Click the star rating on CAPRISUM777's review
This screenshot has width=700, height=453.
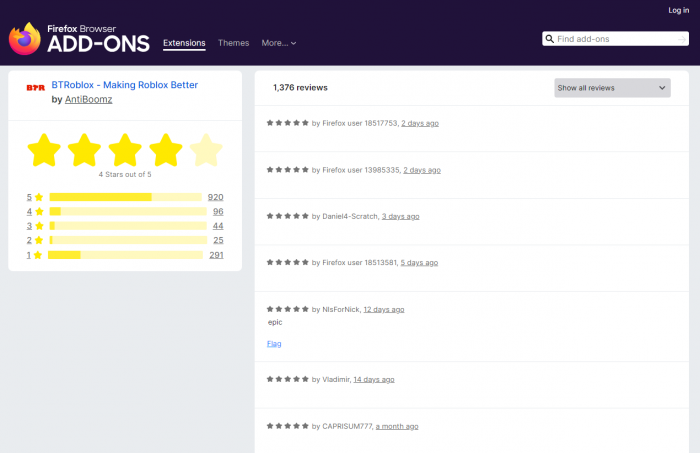288,426
